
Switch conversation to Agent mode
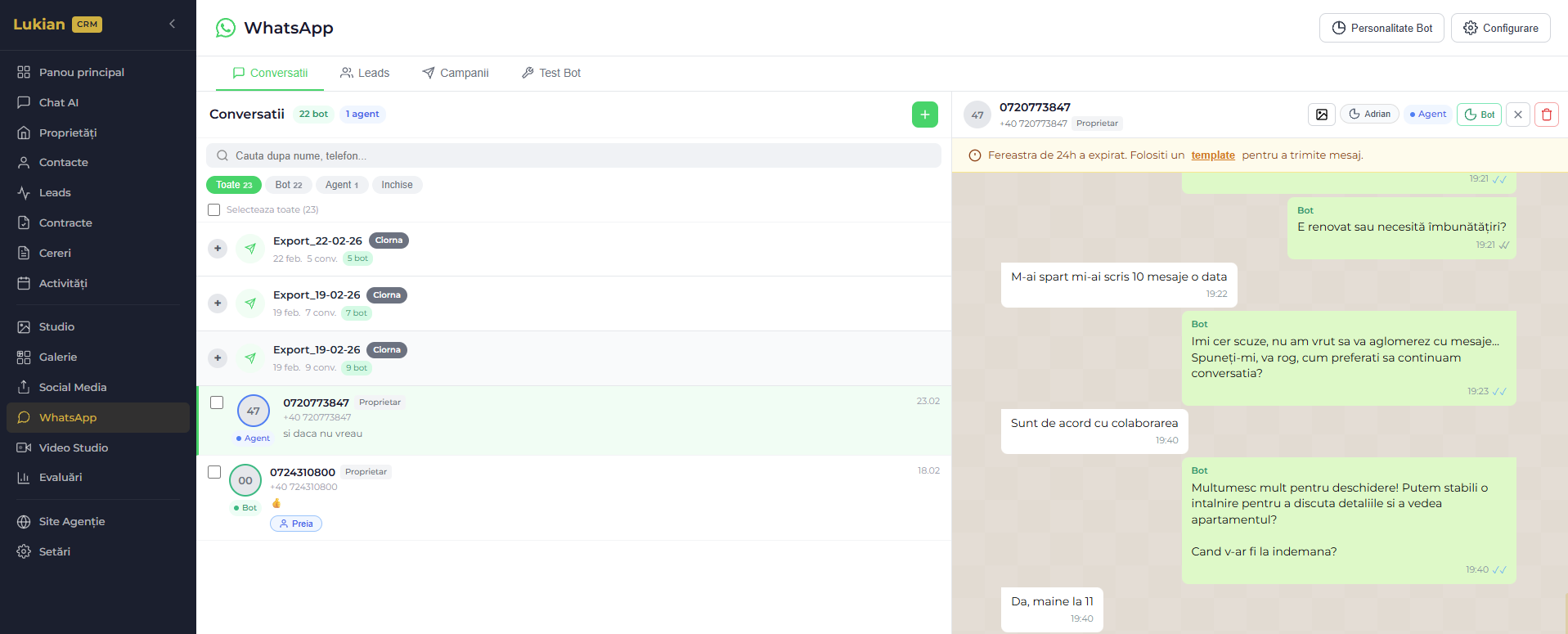1428,115
